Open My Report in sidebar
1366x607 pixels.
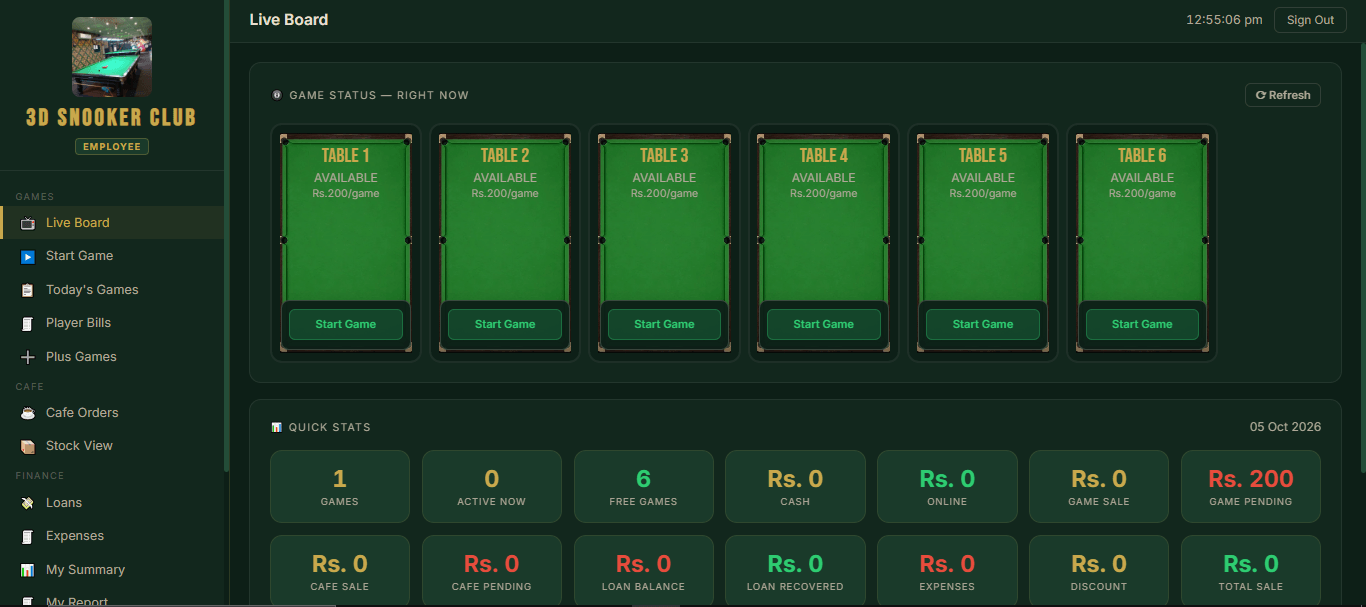[112, 598]
